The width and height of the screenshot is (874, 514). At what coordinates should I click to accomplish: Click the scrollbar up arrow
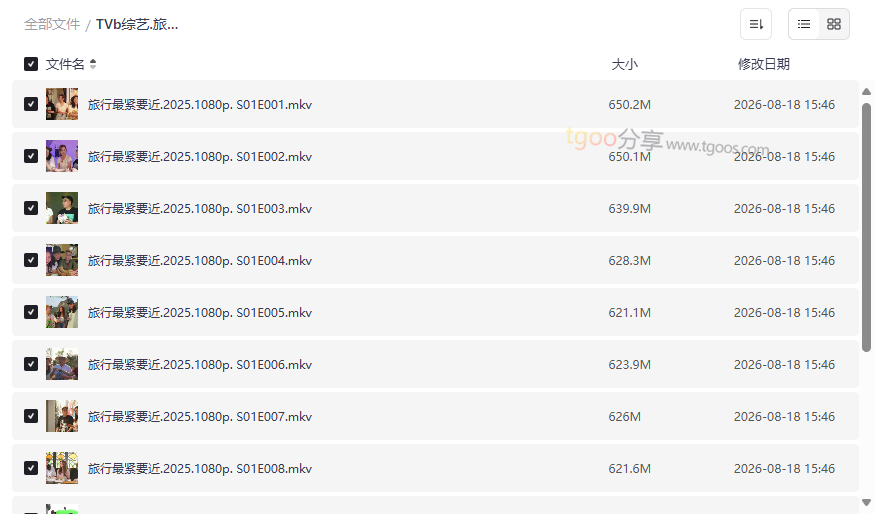pos(866,92)
